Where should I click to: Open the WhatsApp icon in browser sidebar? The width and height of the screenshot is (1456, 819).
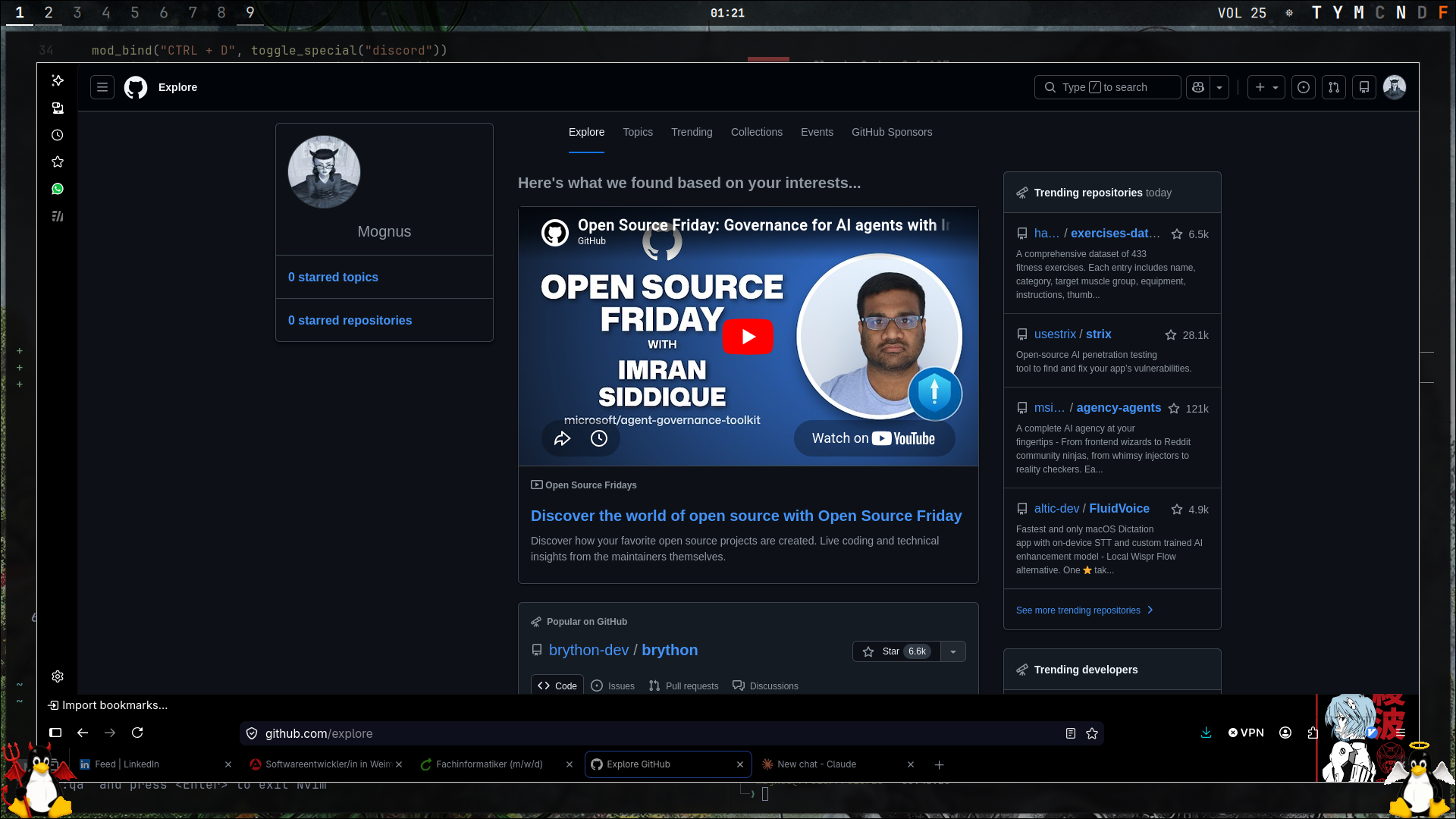[58, 189]
